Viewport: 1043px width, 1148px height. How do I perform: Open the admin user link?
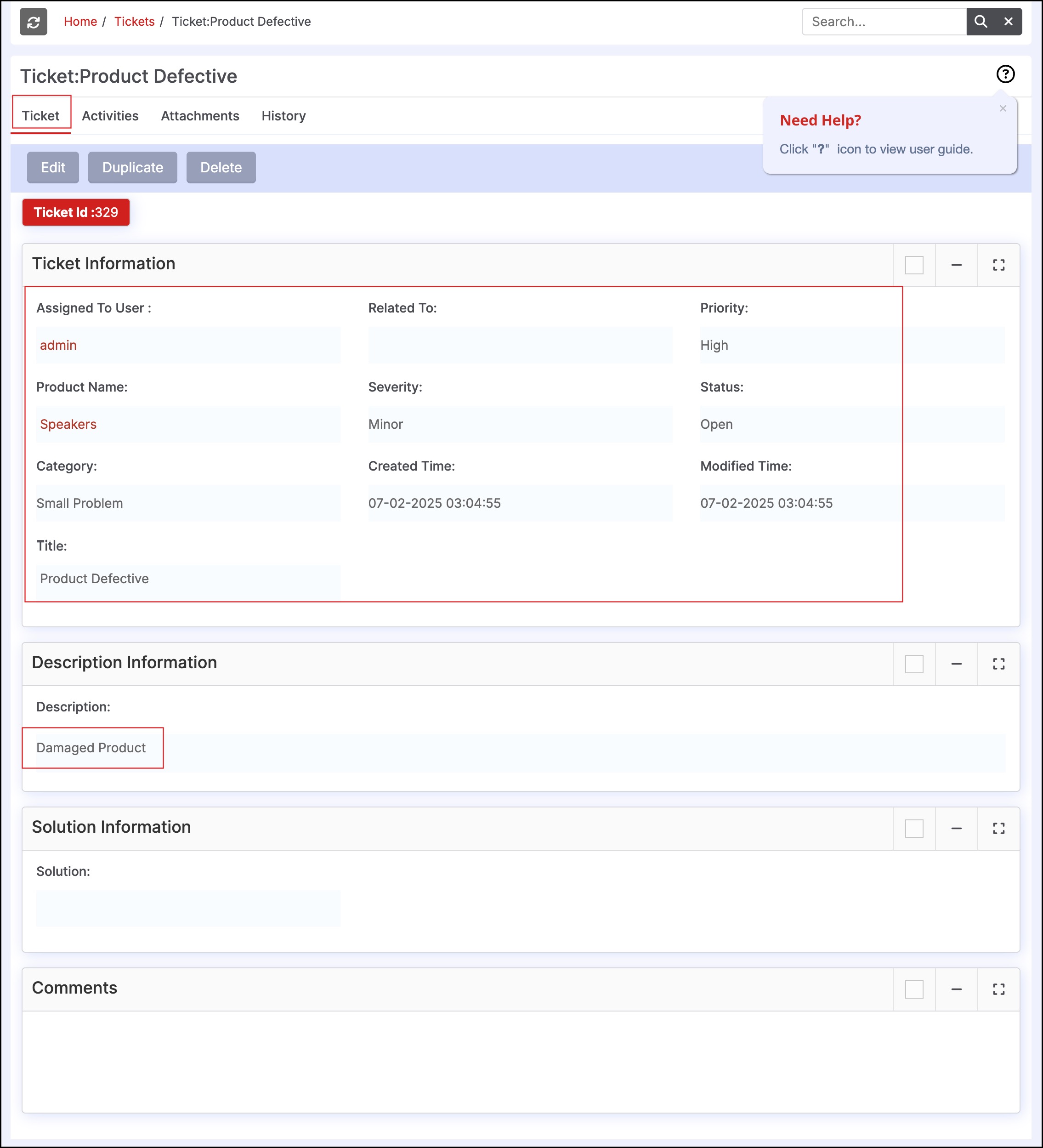coord(58,345)
